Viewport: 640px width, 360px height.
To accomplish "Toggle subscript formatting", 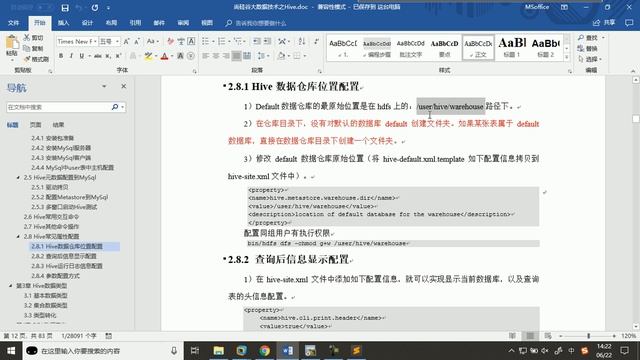I will [108, 56].
